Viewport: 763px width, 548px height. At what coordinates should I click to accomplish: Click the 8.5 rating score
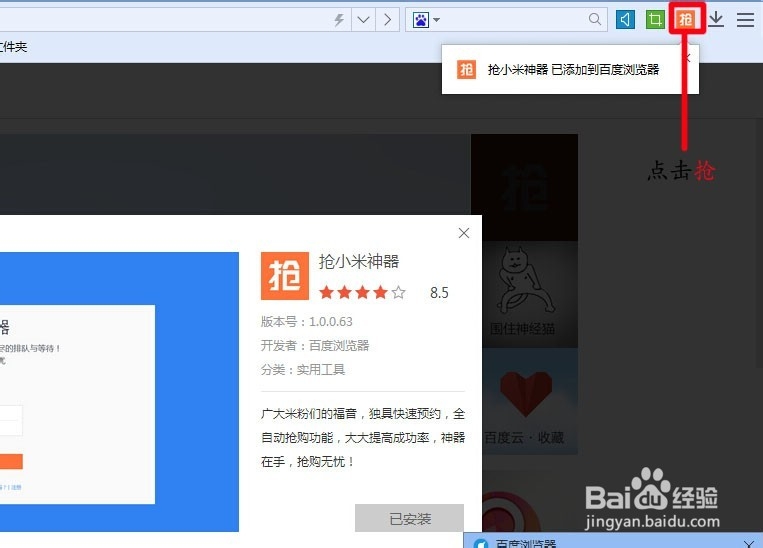tap(439, 292)
